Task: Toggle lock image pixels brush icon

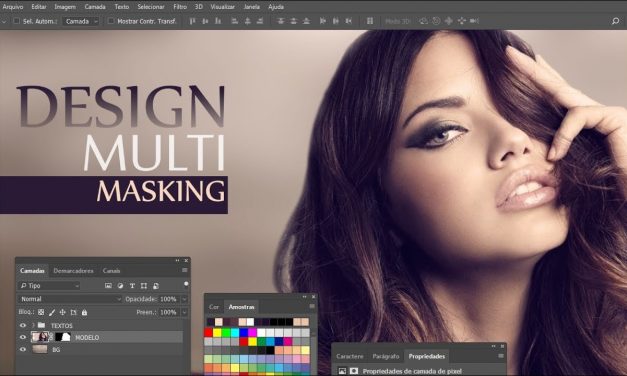Action: (x=52, y=312)
